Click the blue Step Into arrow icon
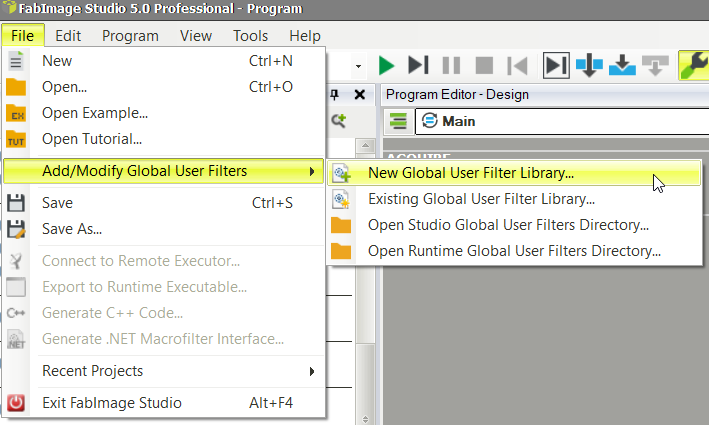 tap(622, 66)
